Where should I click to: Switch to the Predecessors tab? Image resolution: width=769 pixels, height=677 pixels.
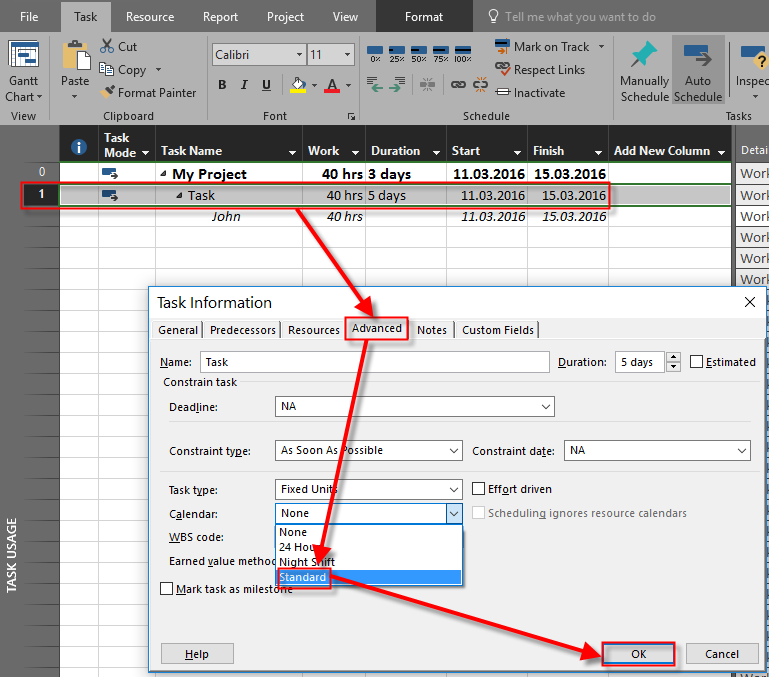pyautogui.click(x=243, y=330)
